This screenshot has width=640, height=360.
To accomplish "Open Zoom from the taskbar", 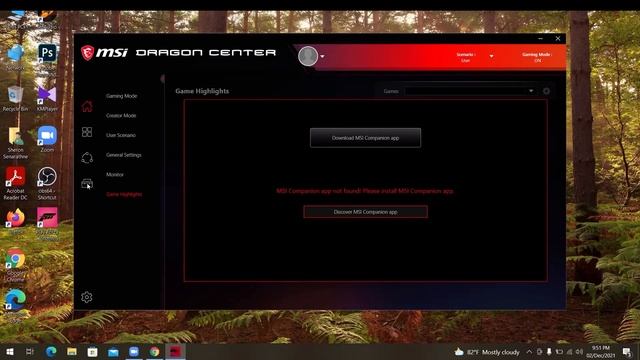I will point(134,351).
